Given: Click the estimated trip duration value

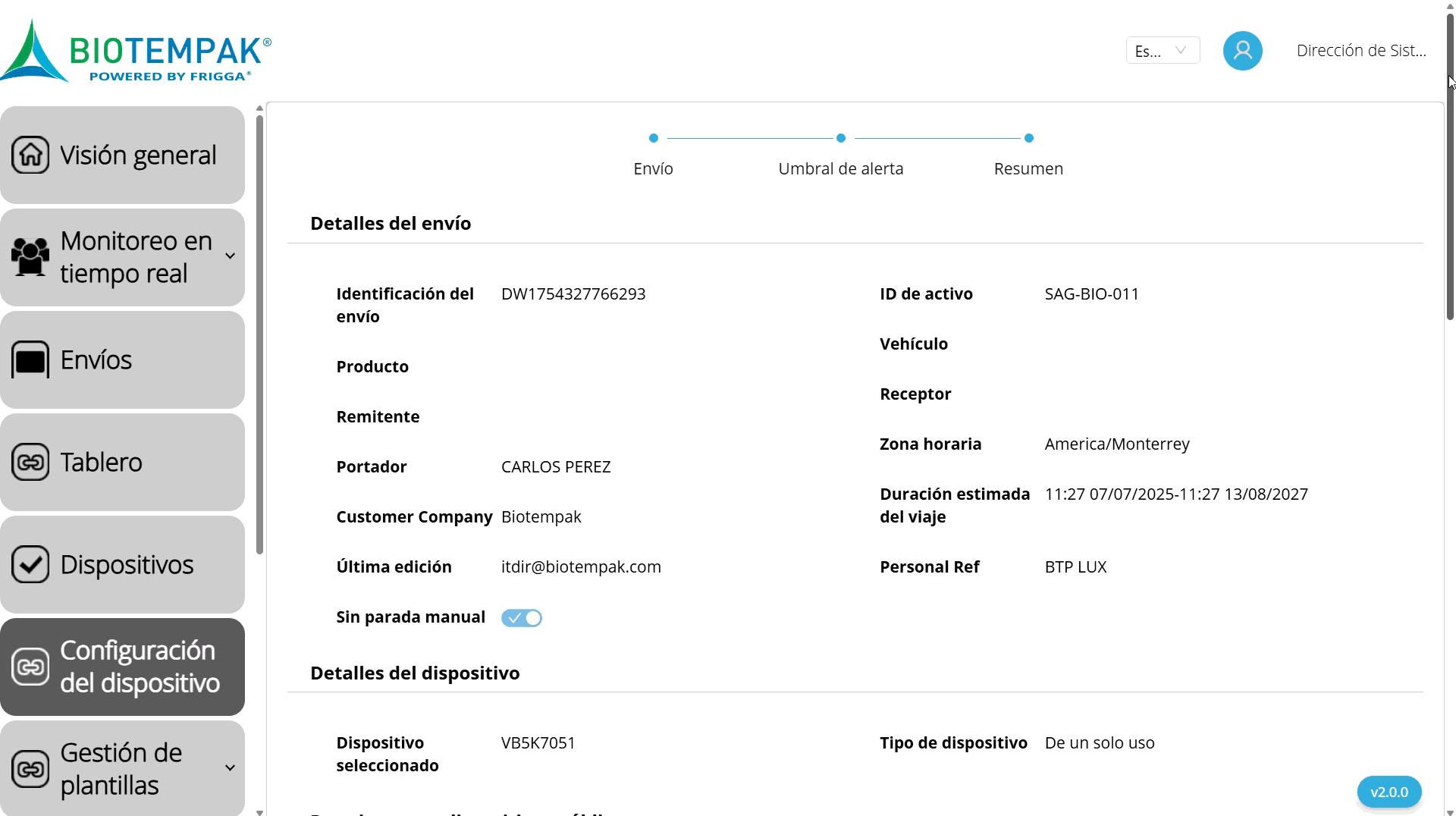Looking at the screenshot, I should (1176, 494).
